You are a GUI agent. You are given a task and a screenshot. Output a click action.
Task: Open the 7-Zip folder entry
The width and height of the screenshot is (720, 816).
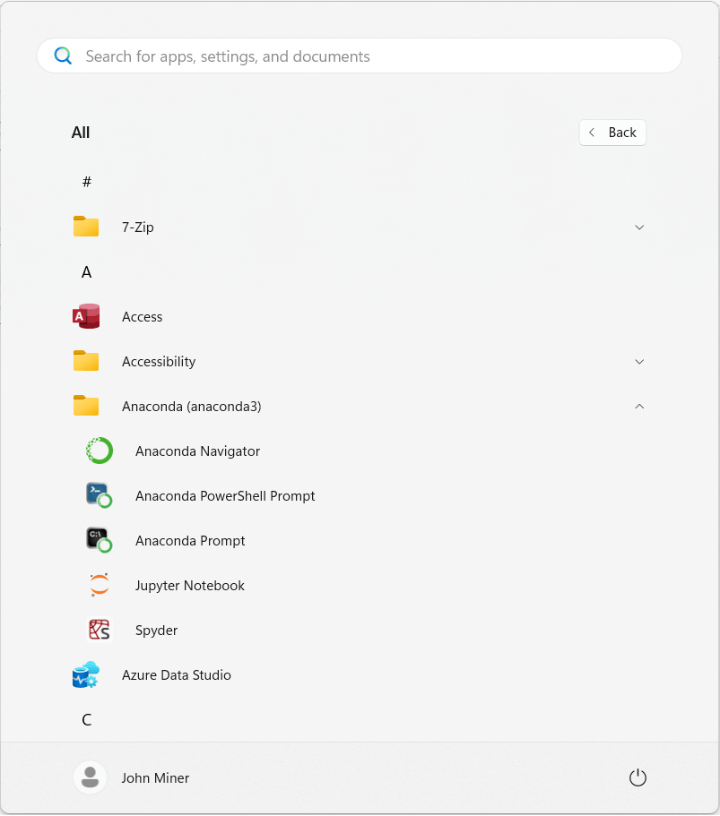[138, 227]
